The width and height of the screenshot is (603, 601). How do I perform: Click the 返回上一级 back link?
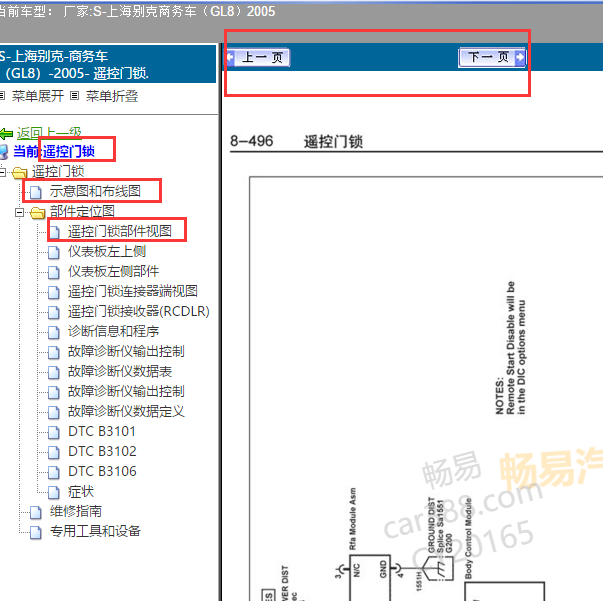click(49, 133)
